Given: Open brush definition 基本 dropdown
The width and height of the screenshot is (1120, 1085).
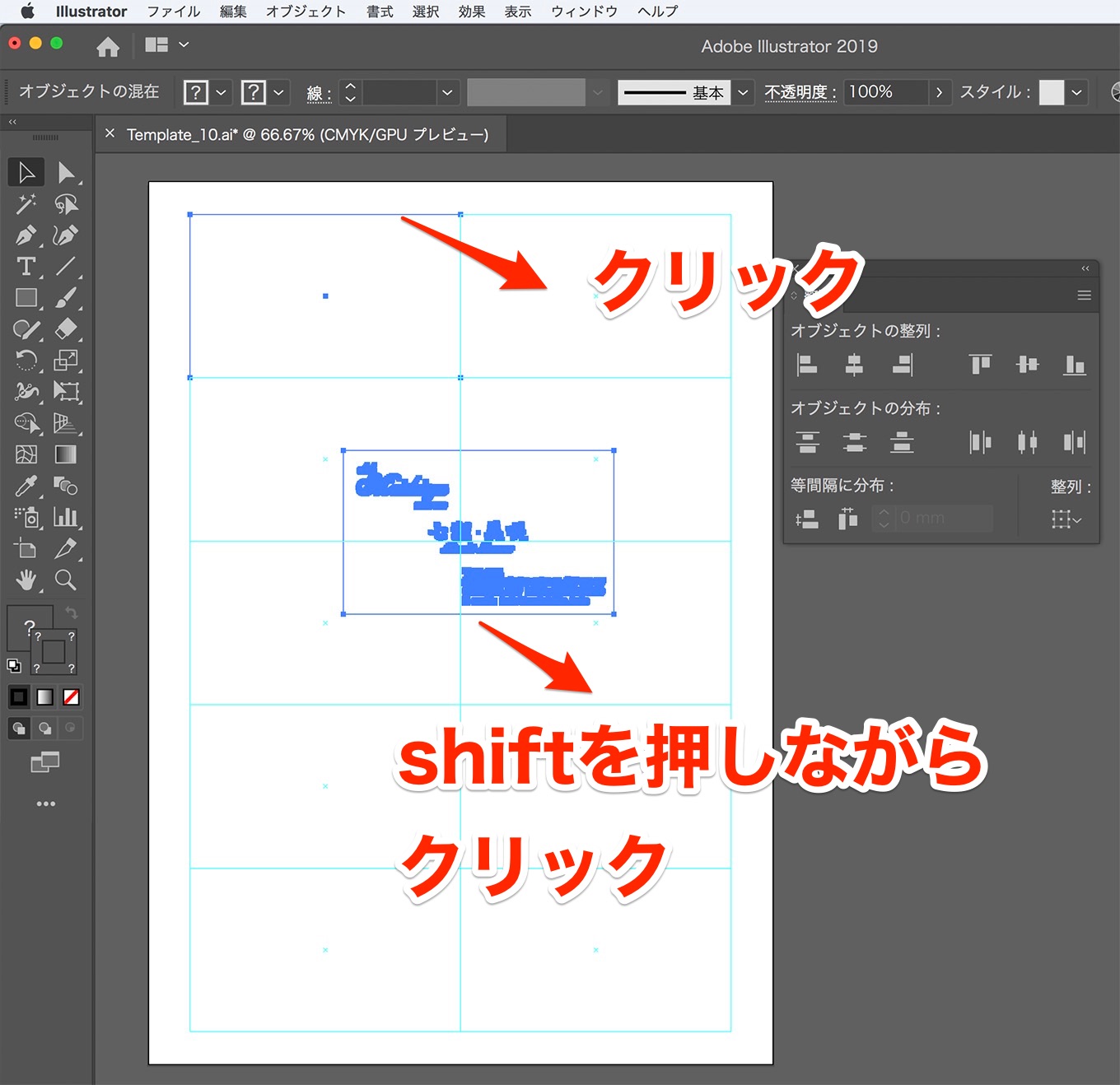Looking at the screenshot, I should (x=743, y=92).
